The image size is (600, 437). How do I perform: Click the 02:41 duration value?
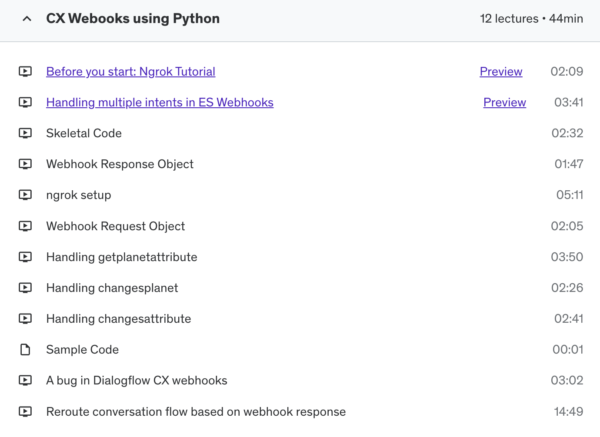[x=569, y=319]
